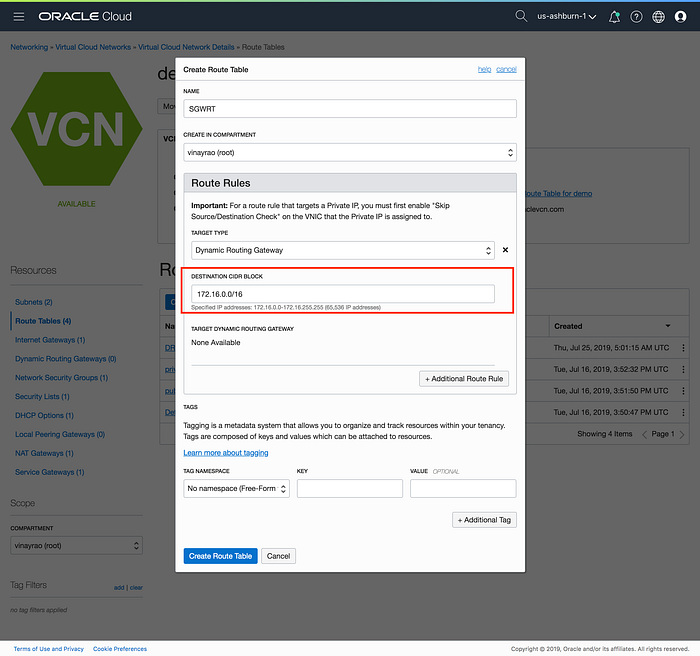Open the Target Type dropdown

pyautogui.click(x=343, y=250)
